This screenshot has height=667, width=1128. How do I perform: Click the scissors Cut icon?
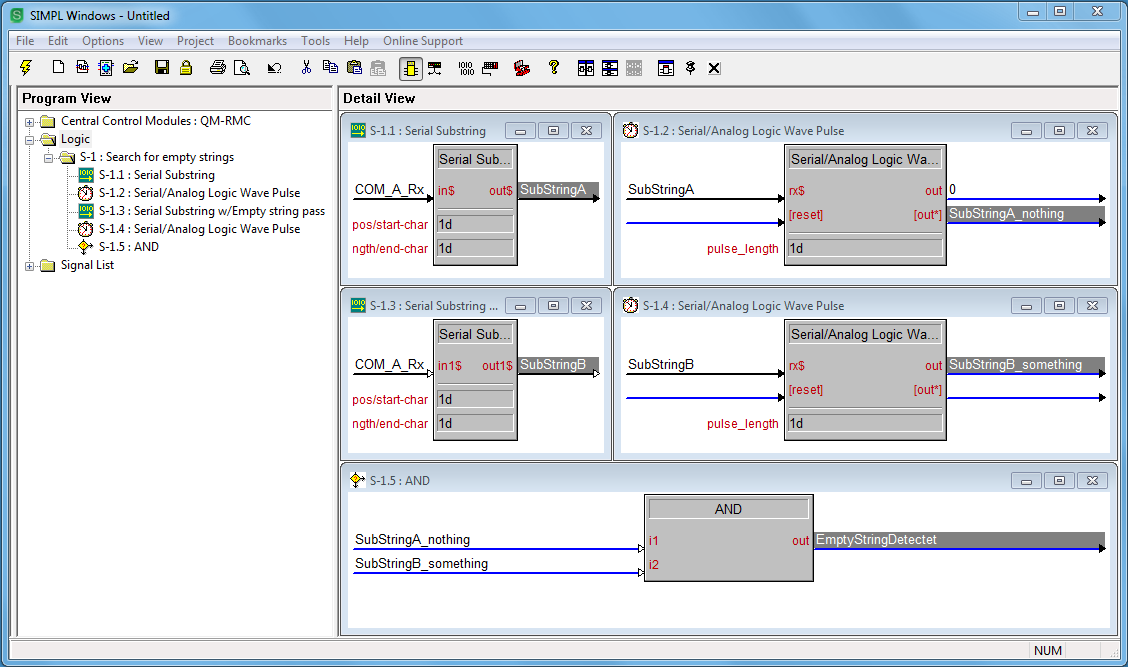[x=306, y=68]
